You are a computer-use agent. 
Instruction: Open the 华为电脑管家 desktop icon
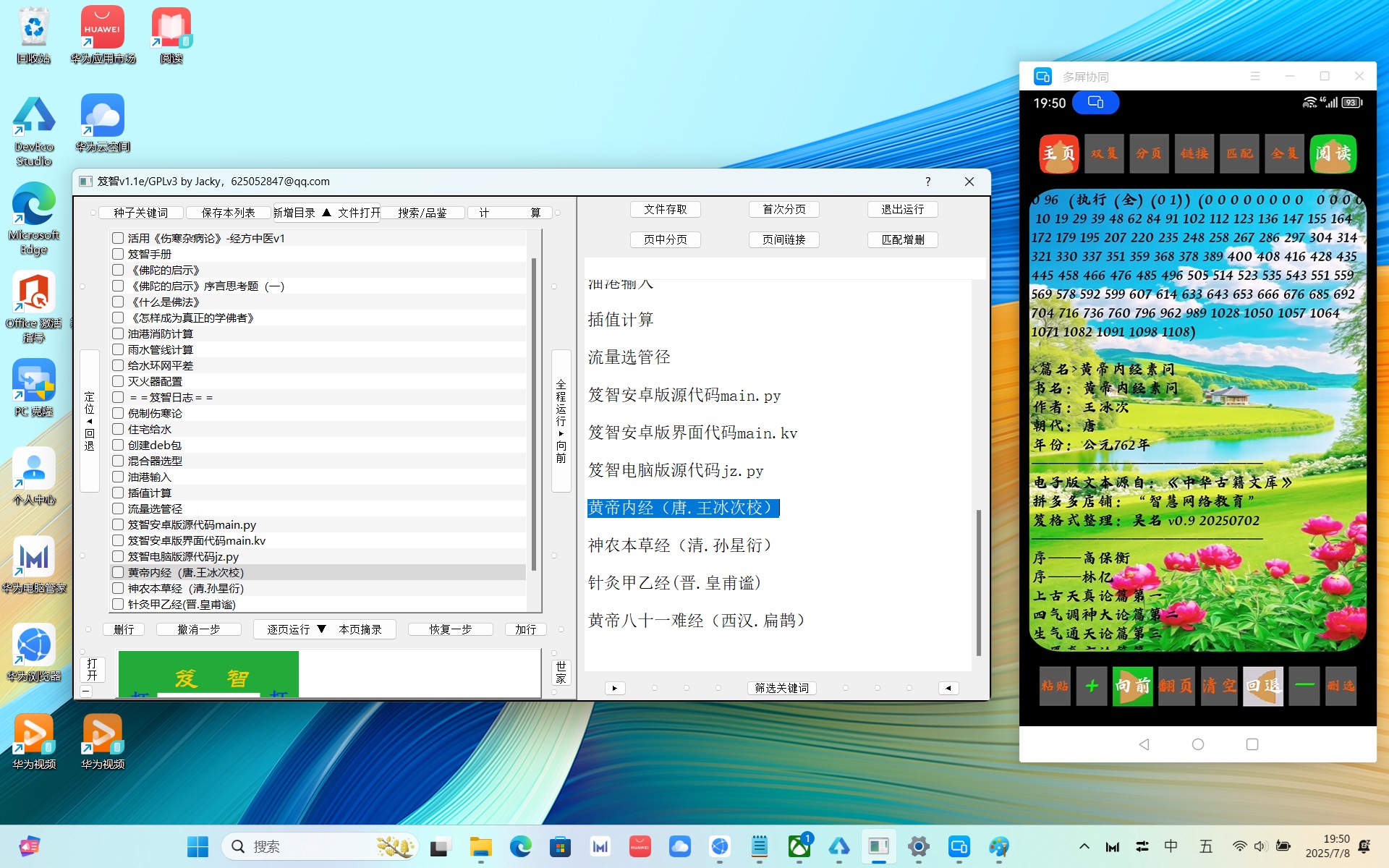(x=33, y=566)
